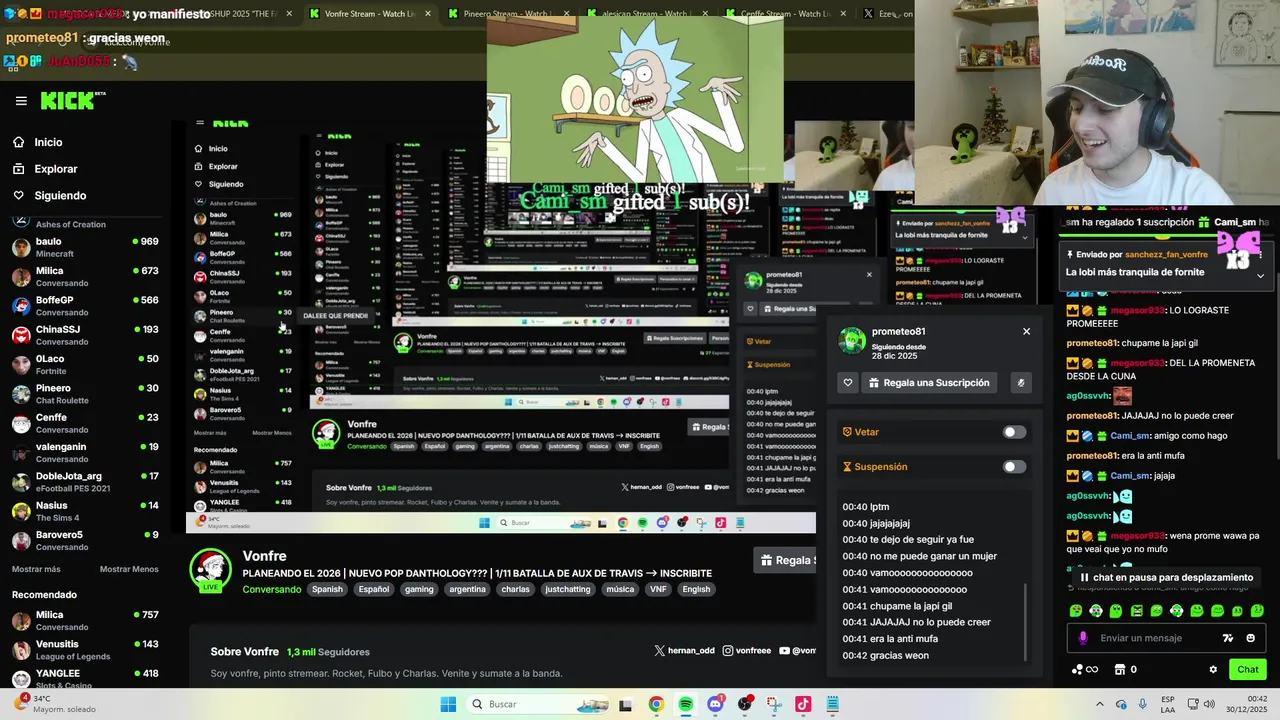Click username Cami_sm next to 'jajaja'
The width and height of the screenshot is (1280, 720).
click(x=1130, y=476)
